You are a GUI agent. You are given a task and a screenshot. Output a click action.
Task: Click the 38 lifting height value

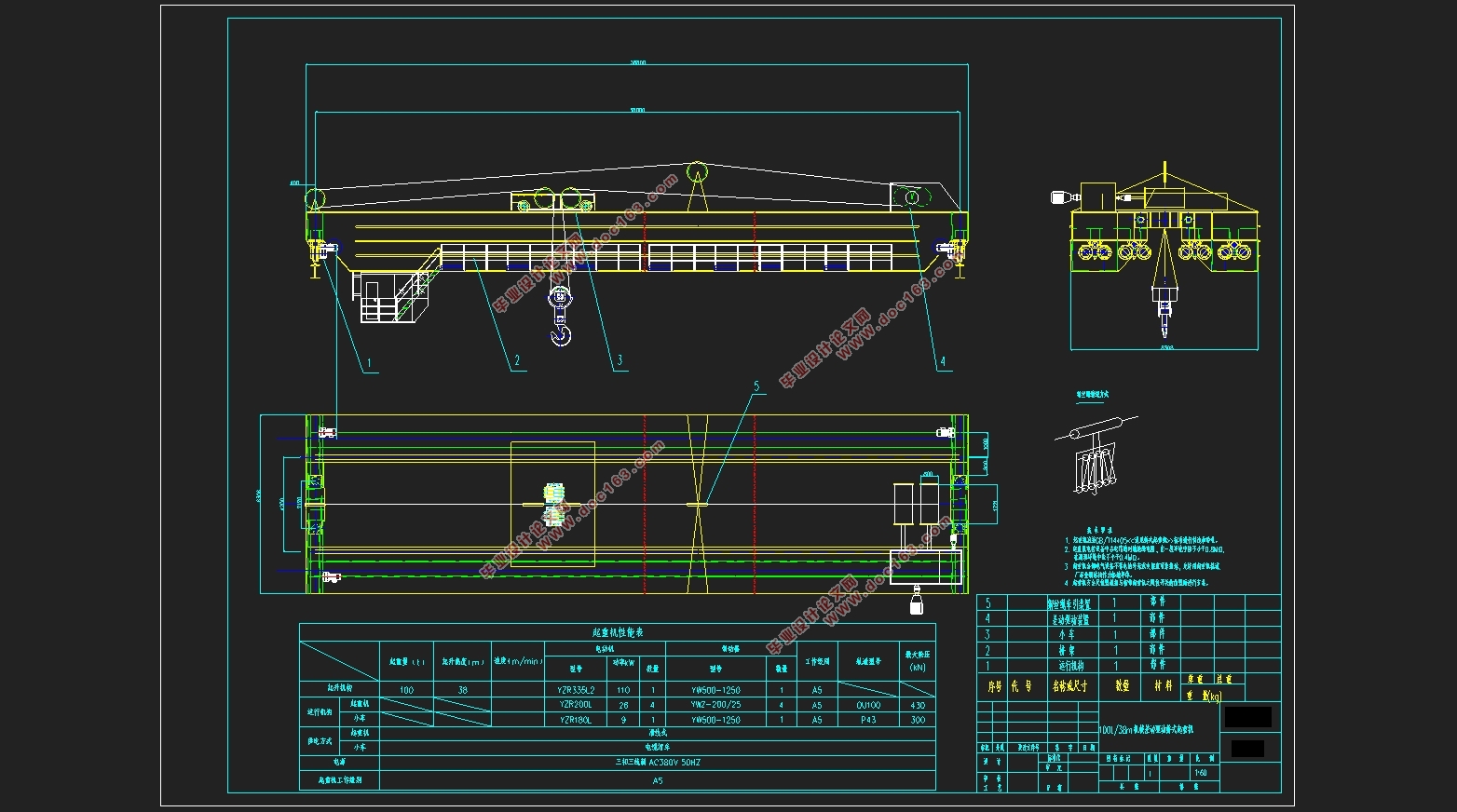[463, 690]
